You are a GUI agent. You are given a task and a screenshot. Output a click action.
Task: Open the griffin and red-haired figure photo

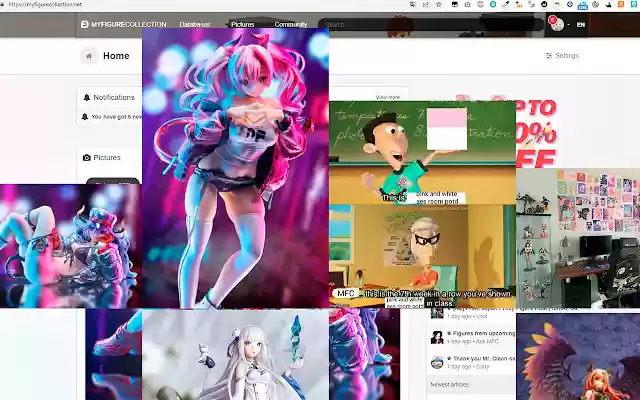click(x=578, y=357)
